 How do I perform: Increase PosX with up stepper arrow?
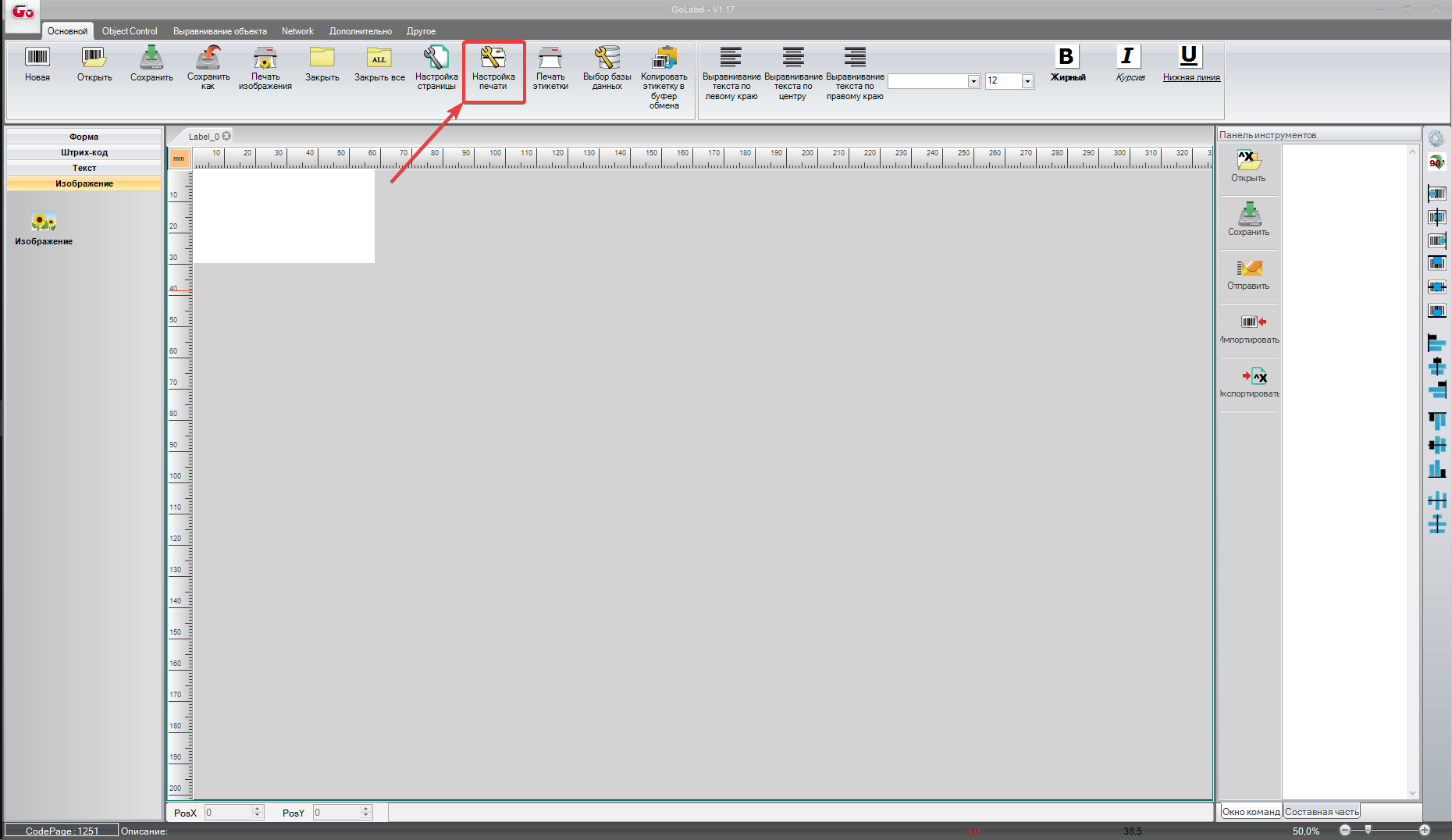[258, 809]
